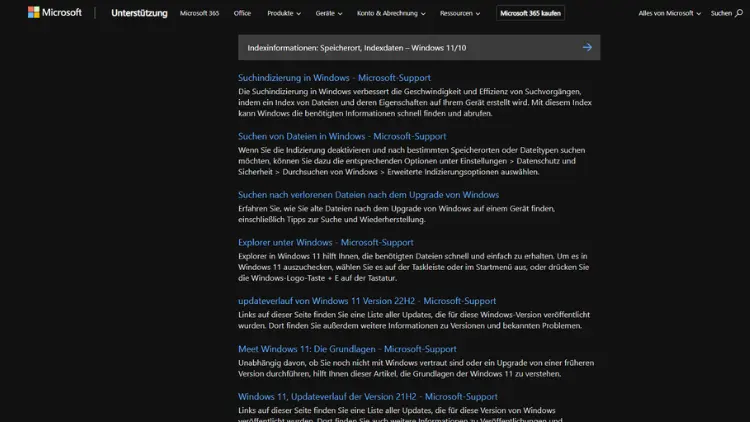Click text "Unabhängig davon, ob Sie noch nicht"

point(416,368)
